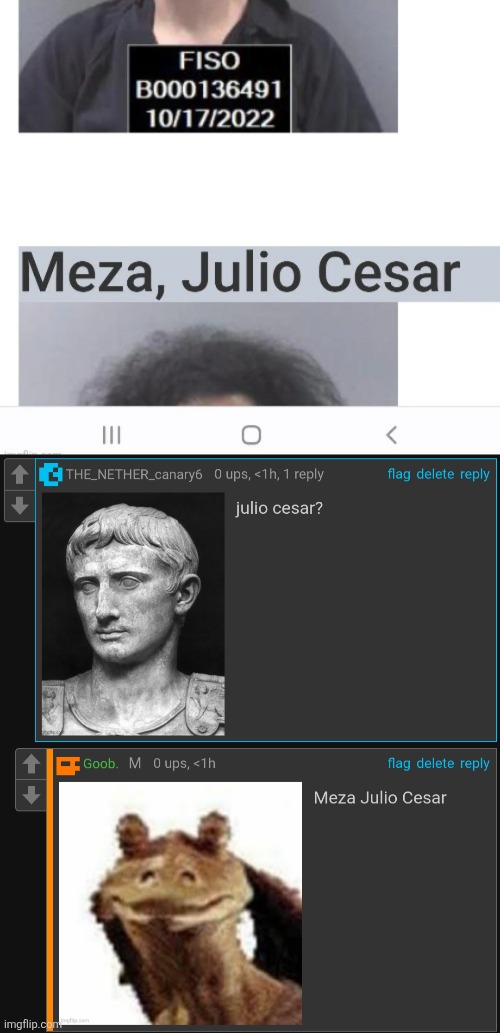Downvote the Goob. reply comment
Screen dimensions: 500x1033
[x=31, y=796]
